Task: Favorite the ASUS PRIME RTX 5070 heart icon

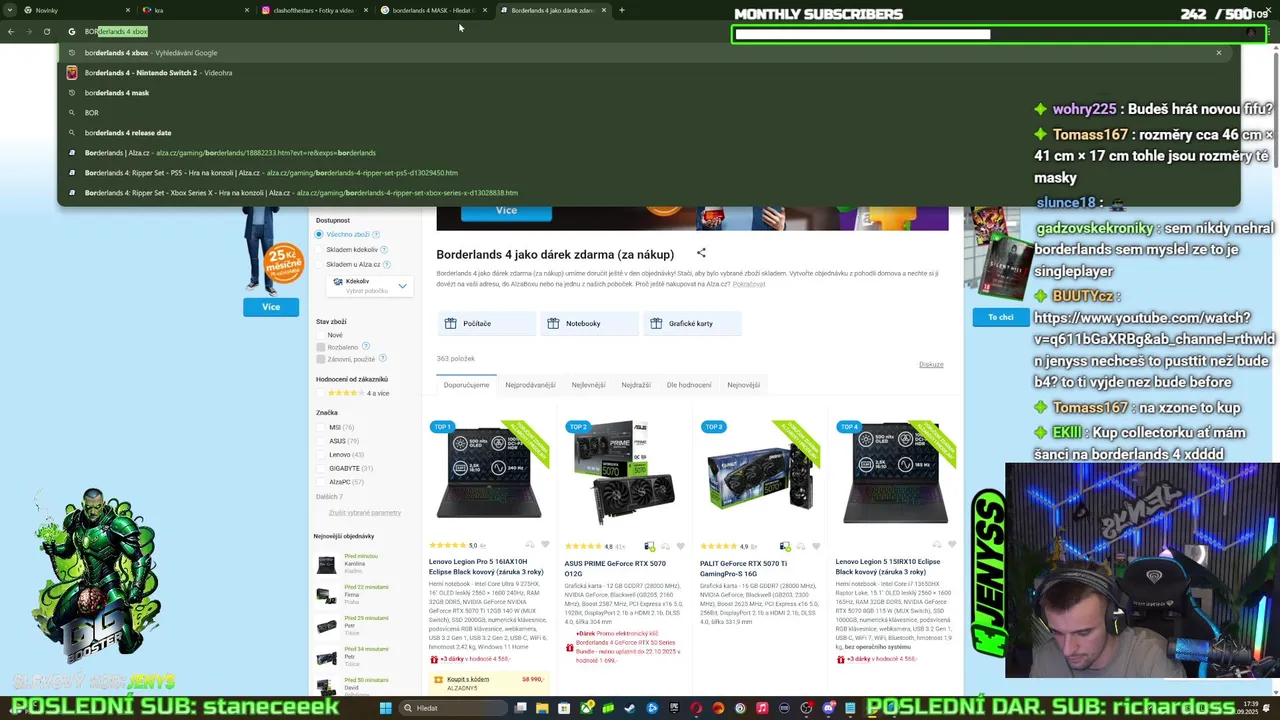Action: [681, 546]
